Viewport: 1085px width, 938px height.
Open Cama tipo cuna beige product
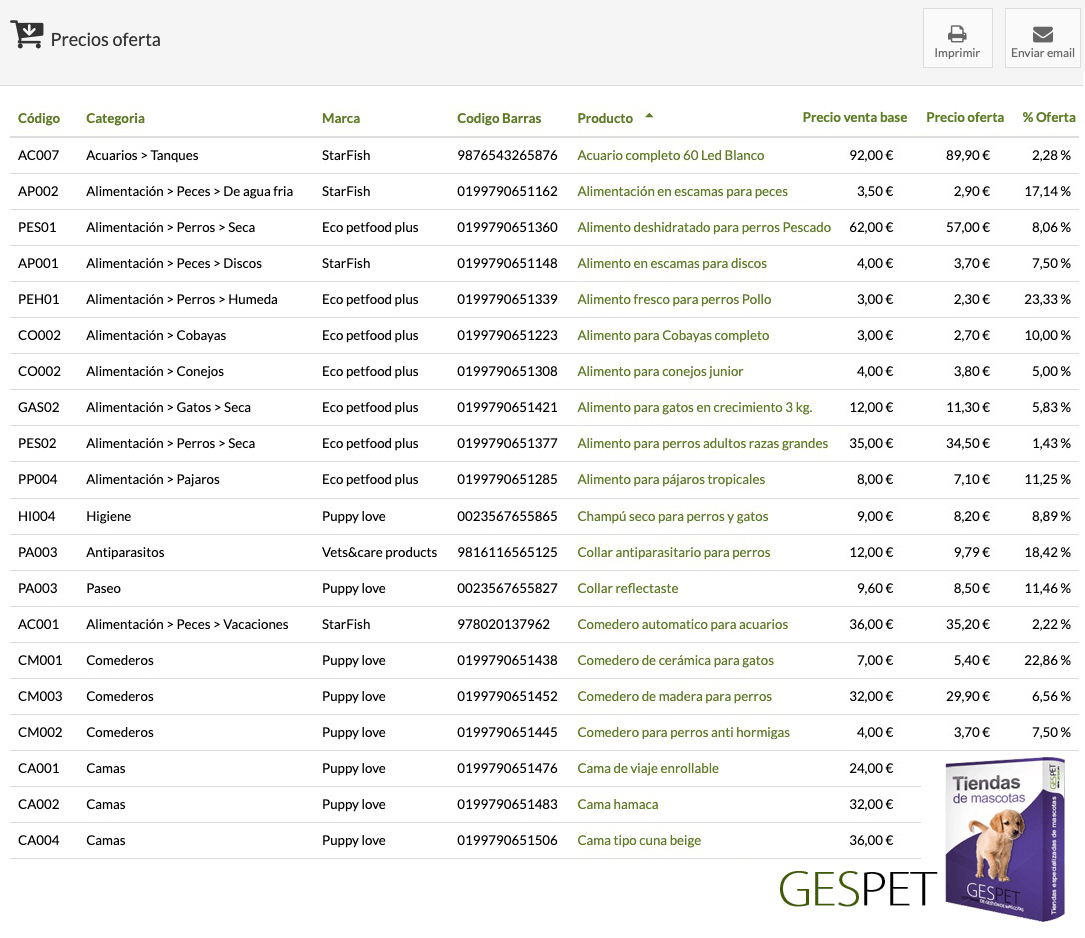coord(639,840)
